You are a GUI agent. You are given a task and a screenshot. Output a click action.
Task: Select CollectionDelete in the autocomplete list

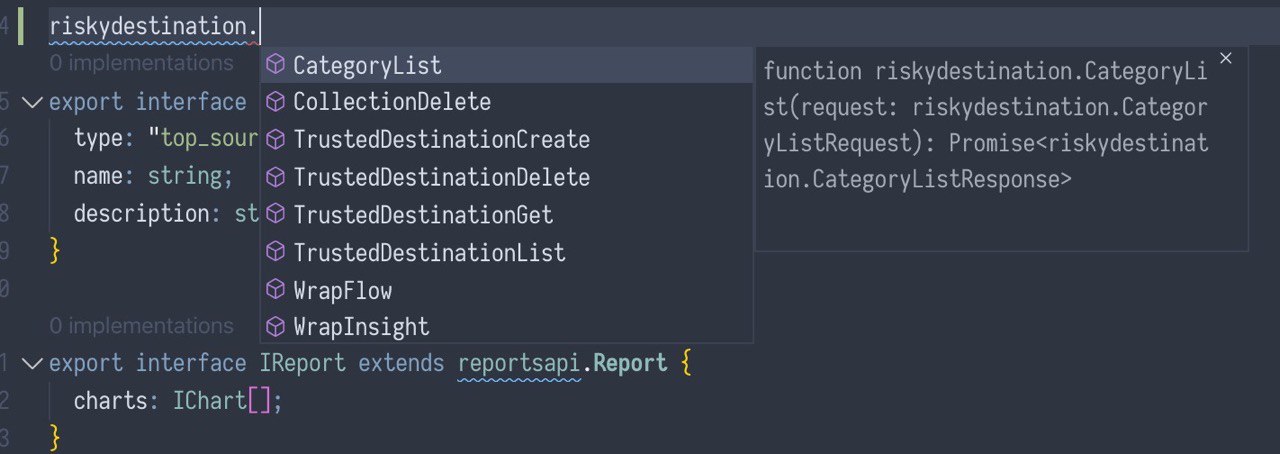point(507,102)
